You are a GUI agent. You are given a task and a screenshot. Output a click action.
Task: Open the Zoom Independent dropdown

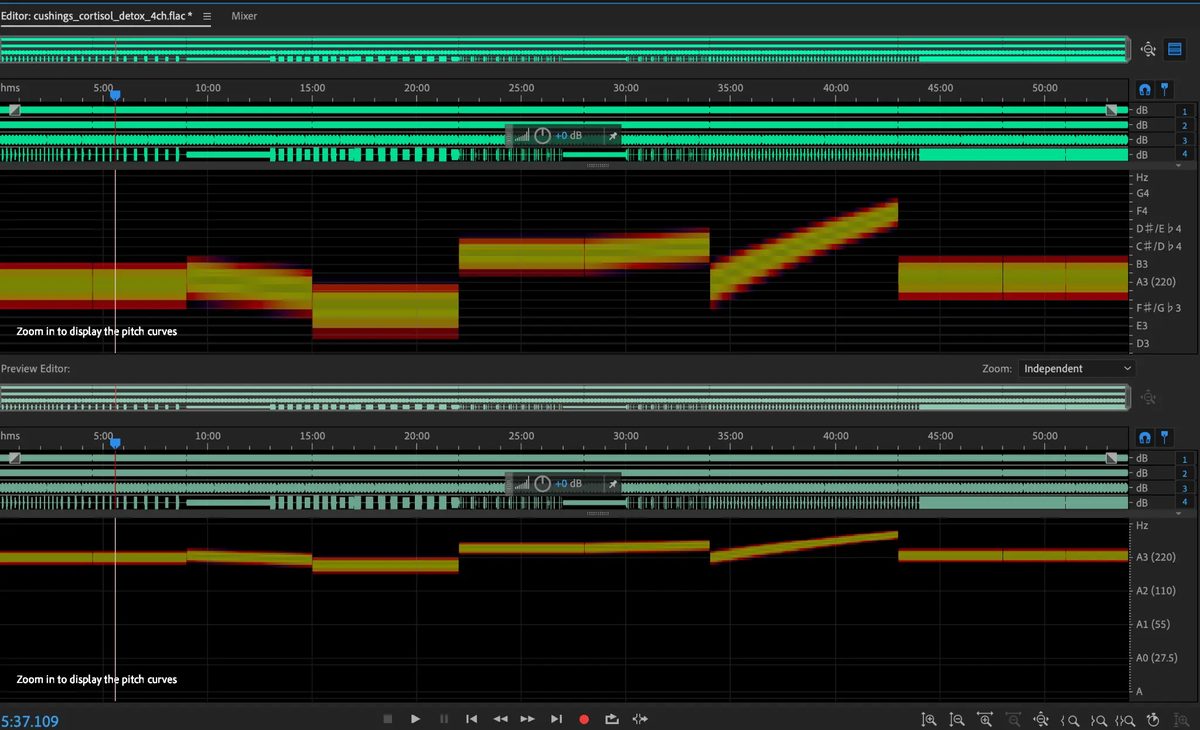(x=1076, y=368)
